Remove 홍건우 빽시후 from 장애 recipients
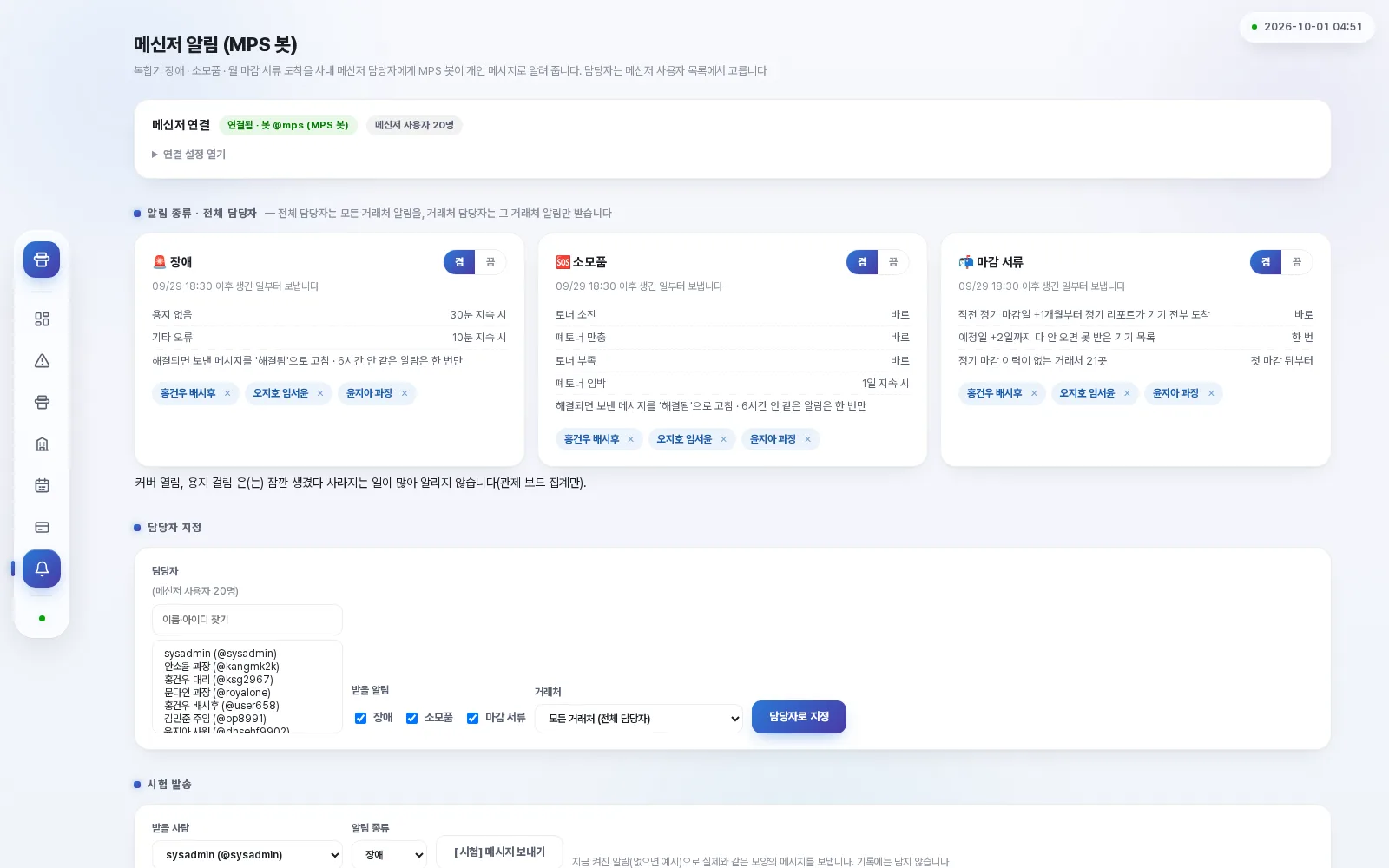1389x868 pixels. 227,393
